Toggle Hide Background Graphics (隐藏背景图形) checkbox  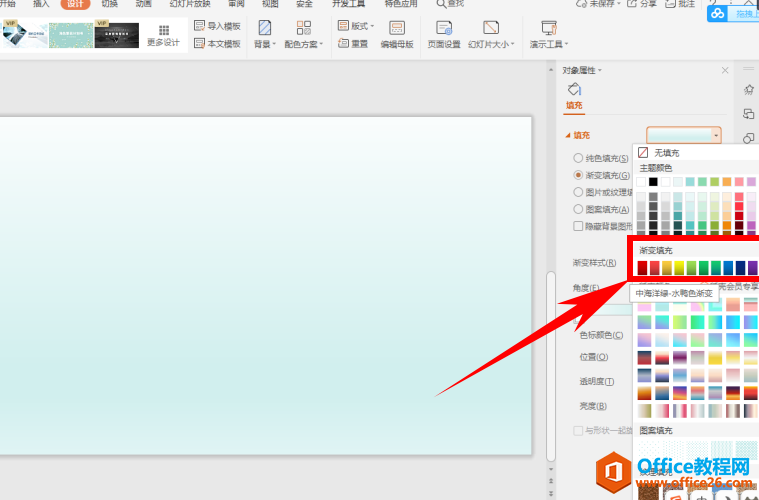[x=578, y=226]
